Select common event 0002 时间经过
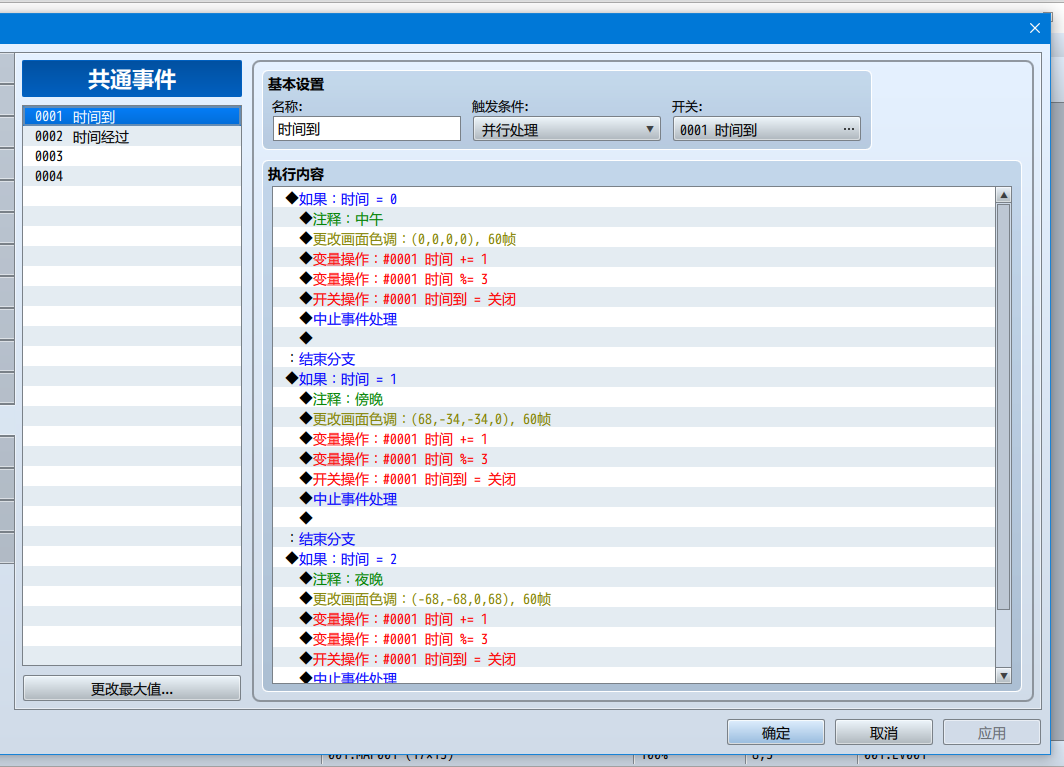Viewport: 1064px width, 767px height. pos(132,136)
